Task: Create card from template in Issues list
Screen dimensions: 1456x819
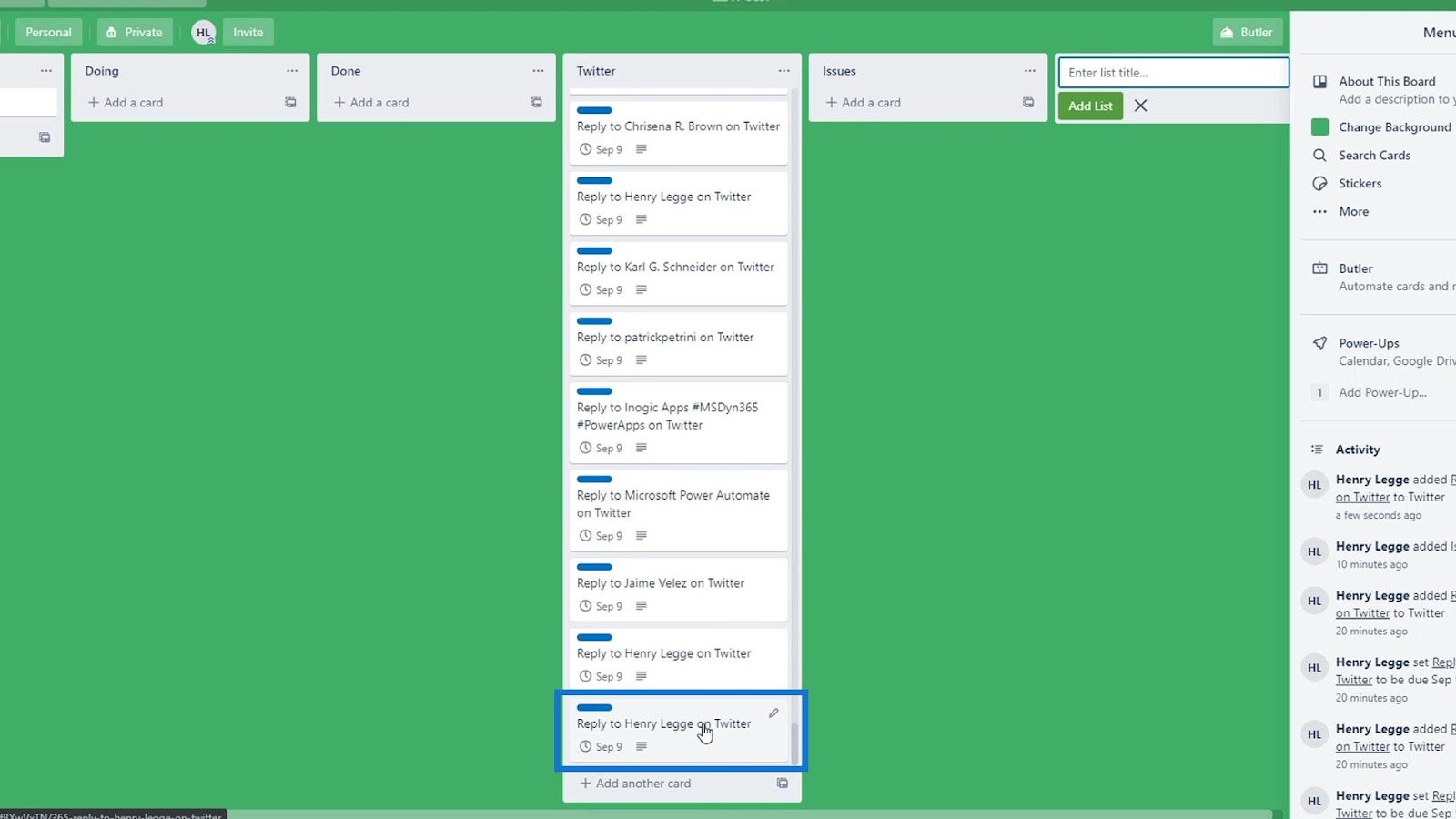Action: click(1027, 102)
